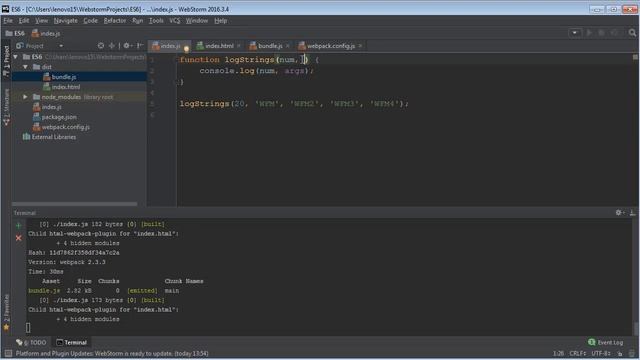
Task: Collapse the dist folder
Action: (x=25, y=67)
